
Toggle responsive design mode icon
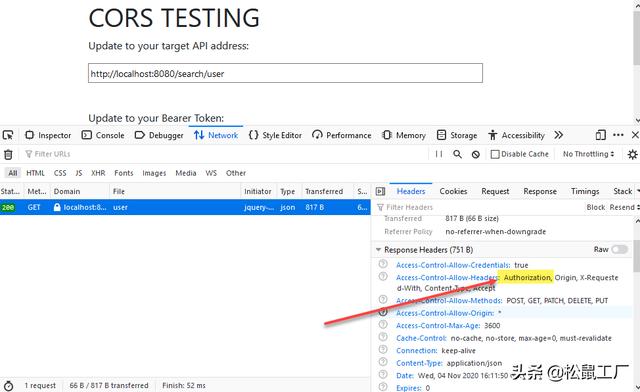600,135
